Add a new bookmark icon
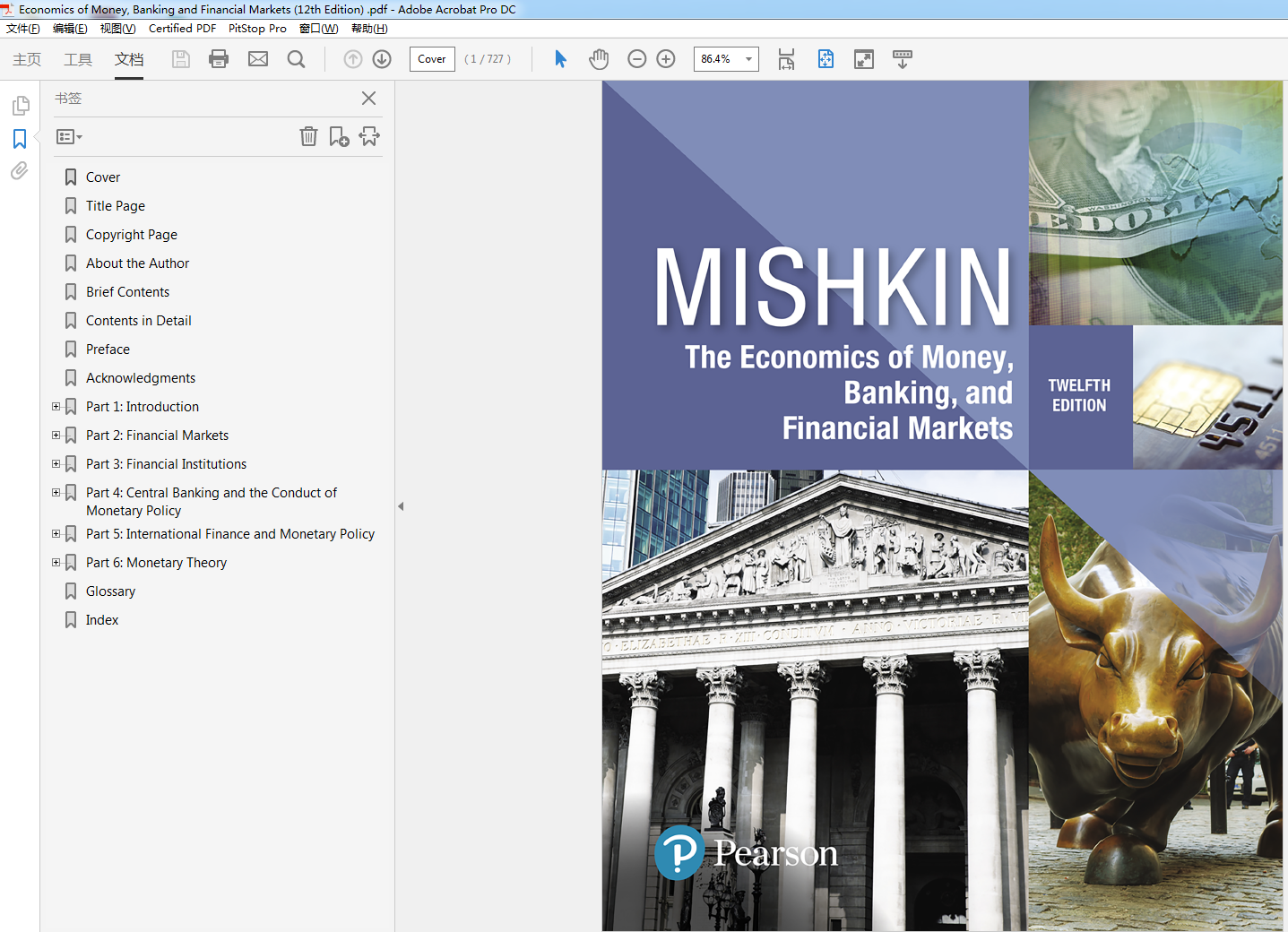This screenshot has height=932, width=1288. coord(339,136)
